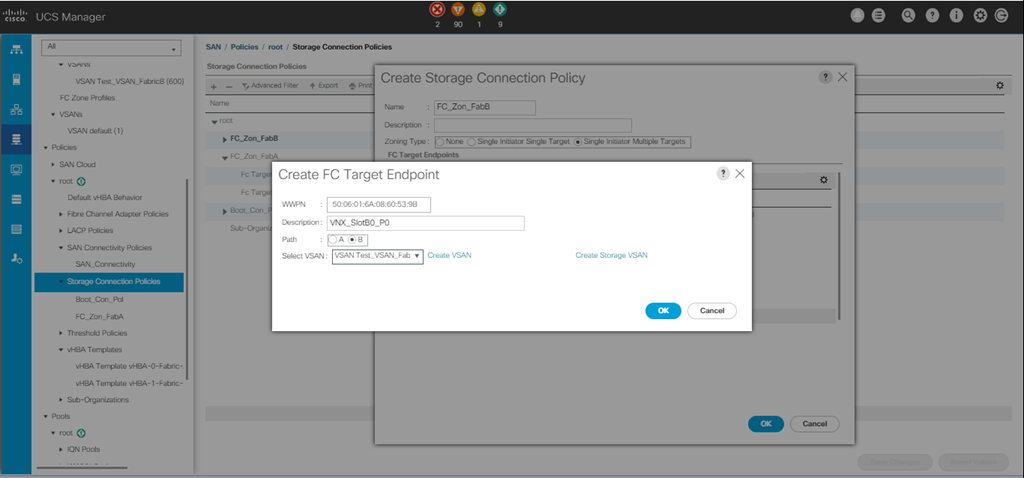Click the Policies breadcrumb link
The height and width of the screenshot is (478, 1024).
click(x=246, y=46)
